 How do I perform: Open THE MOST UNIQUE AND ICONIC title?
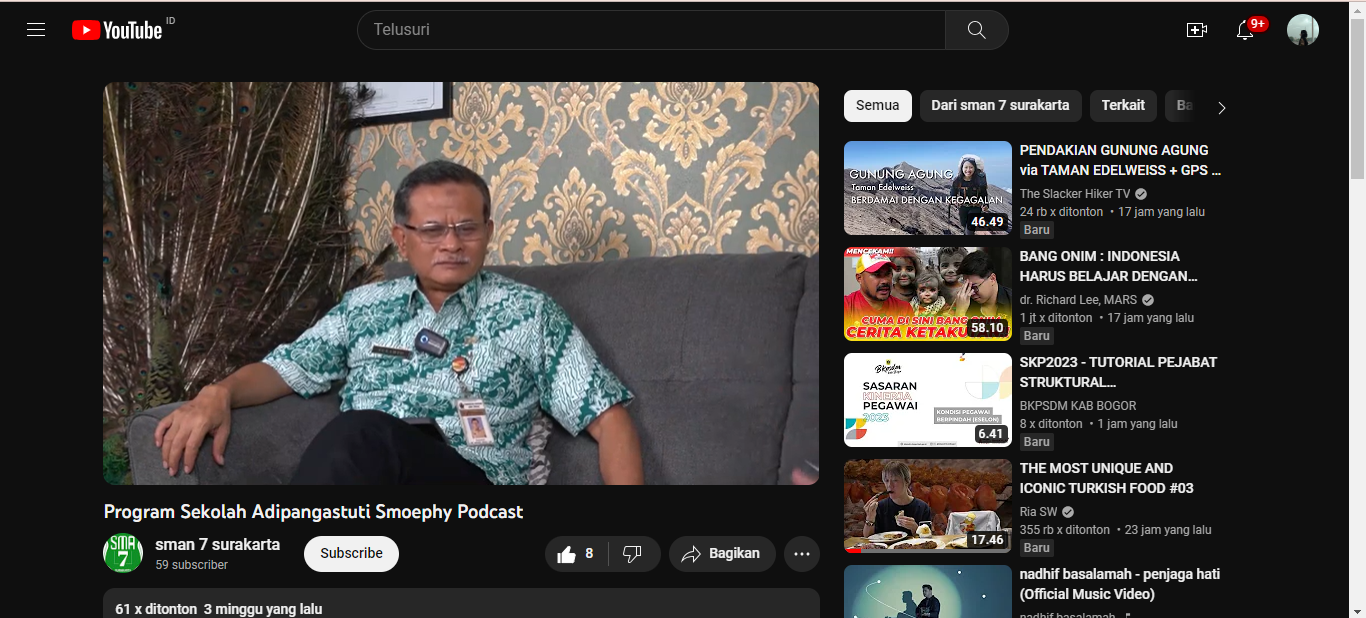pos(1107,478)
